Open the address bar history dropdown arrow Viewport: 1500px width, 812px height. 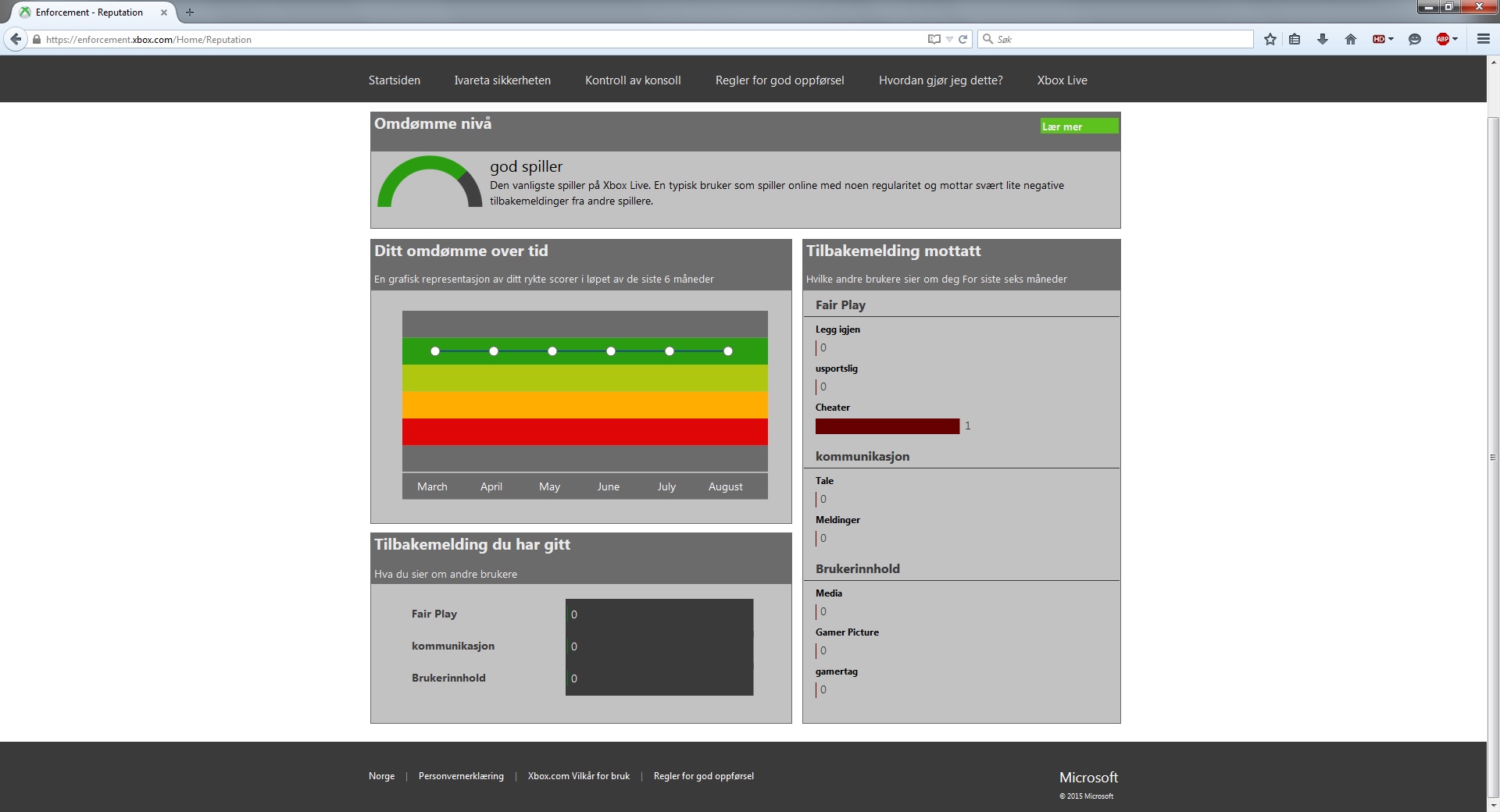(949, 39)
